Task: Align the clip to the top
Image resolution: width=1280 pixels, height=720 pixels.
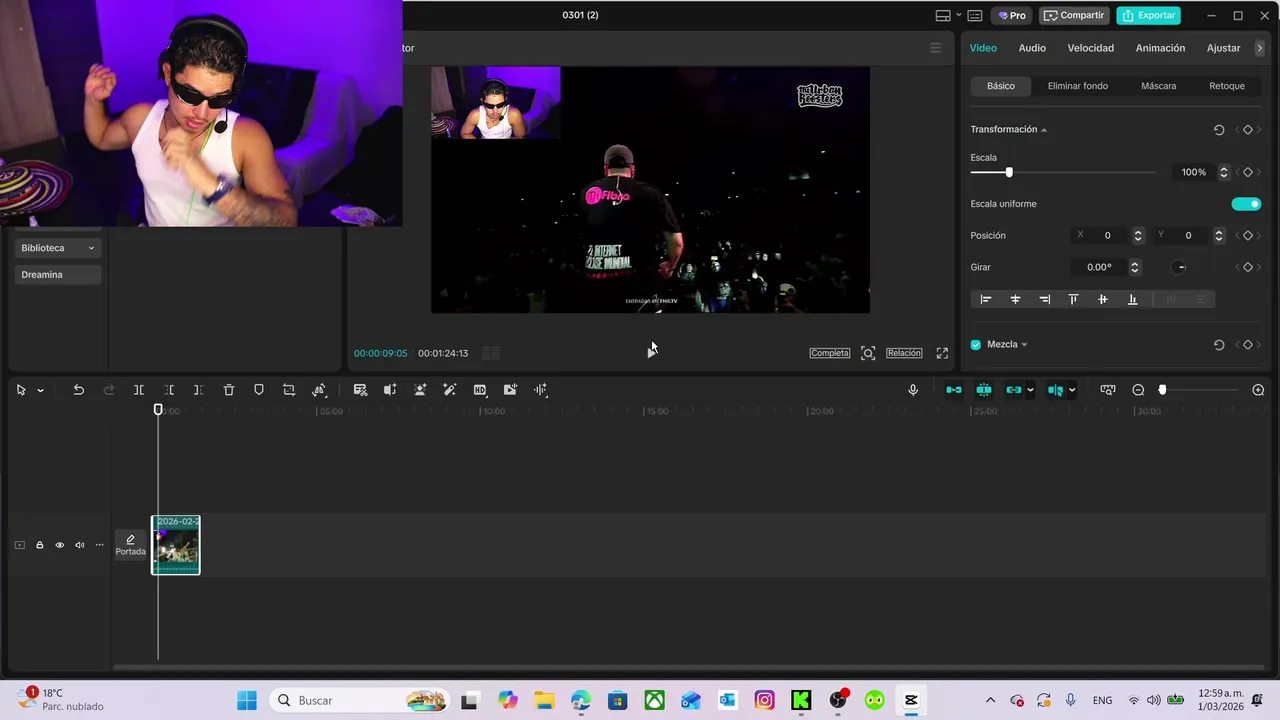Action: click(x=1073, y=299)
